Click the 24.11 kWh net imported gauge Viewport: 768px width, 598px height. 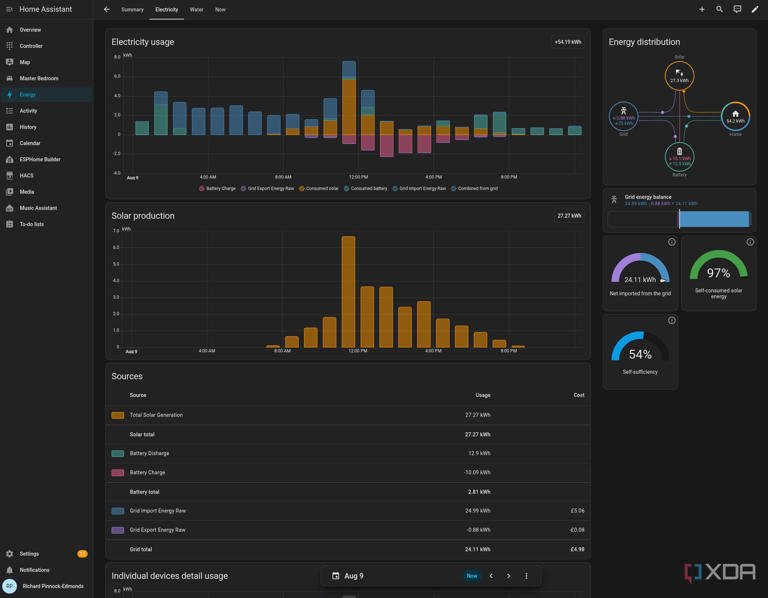point(640,269)
